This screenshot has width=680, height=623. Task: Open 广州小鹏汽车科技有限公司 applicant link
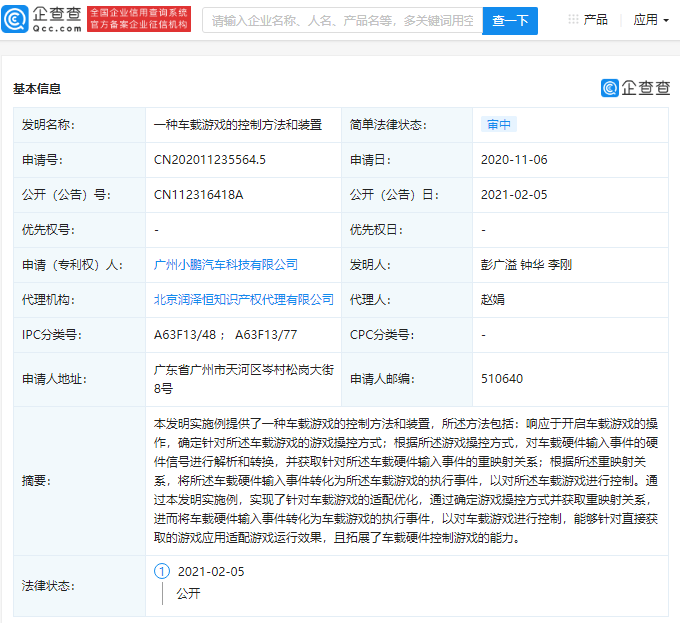coord(226,264)
